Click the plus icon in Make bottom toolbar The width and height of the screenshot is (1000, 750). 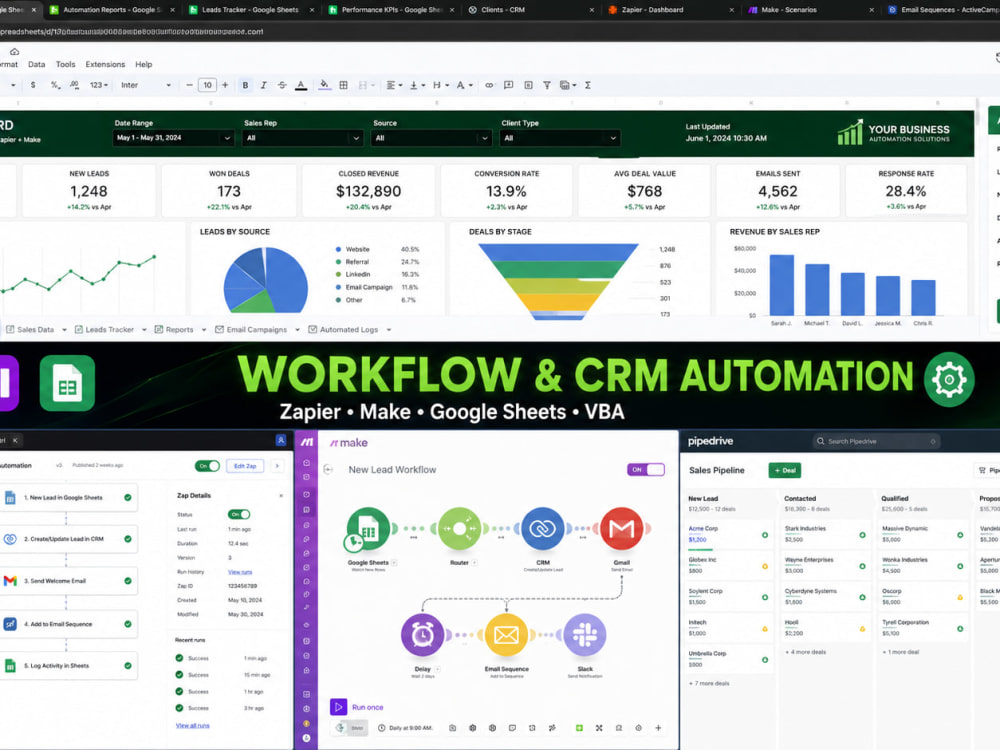658,728
